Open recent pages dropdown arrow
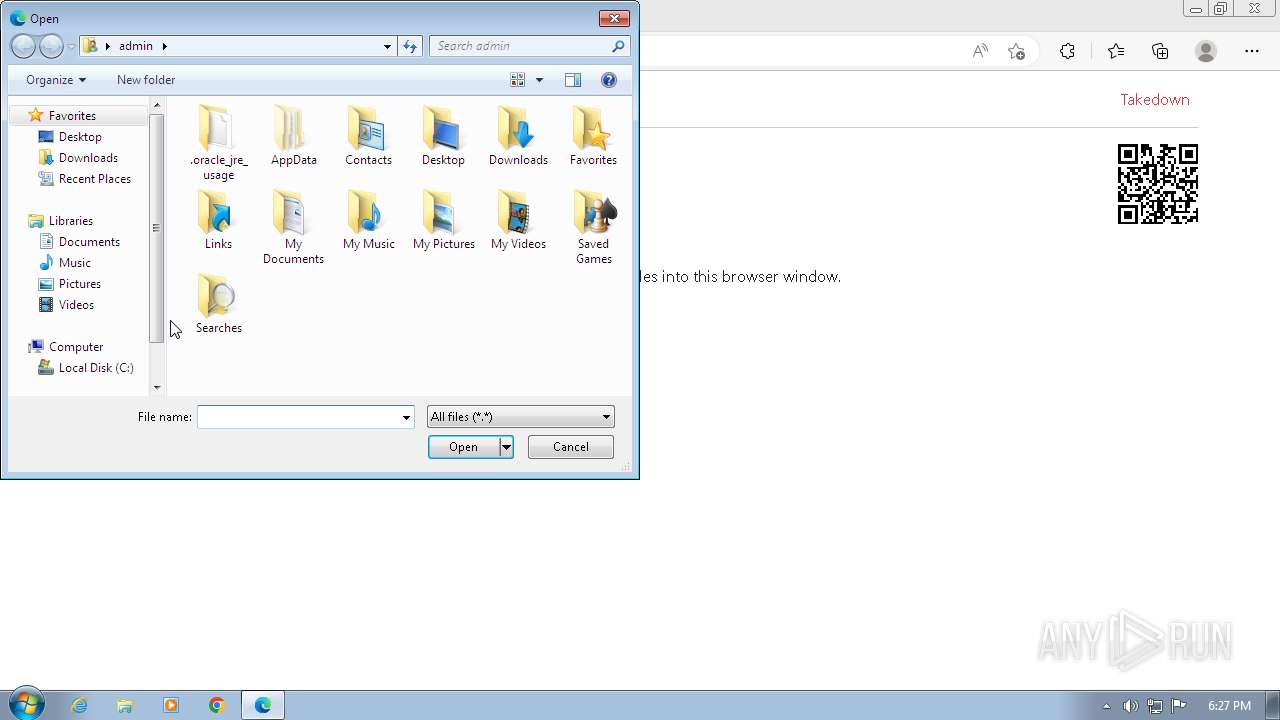1280x720 pixels. coord(71,47)
